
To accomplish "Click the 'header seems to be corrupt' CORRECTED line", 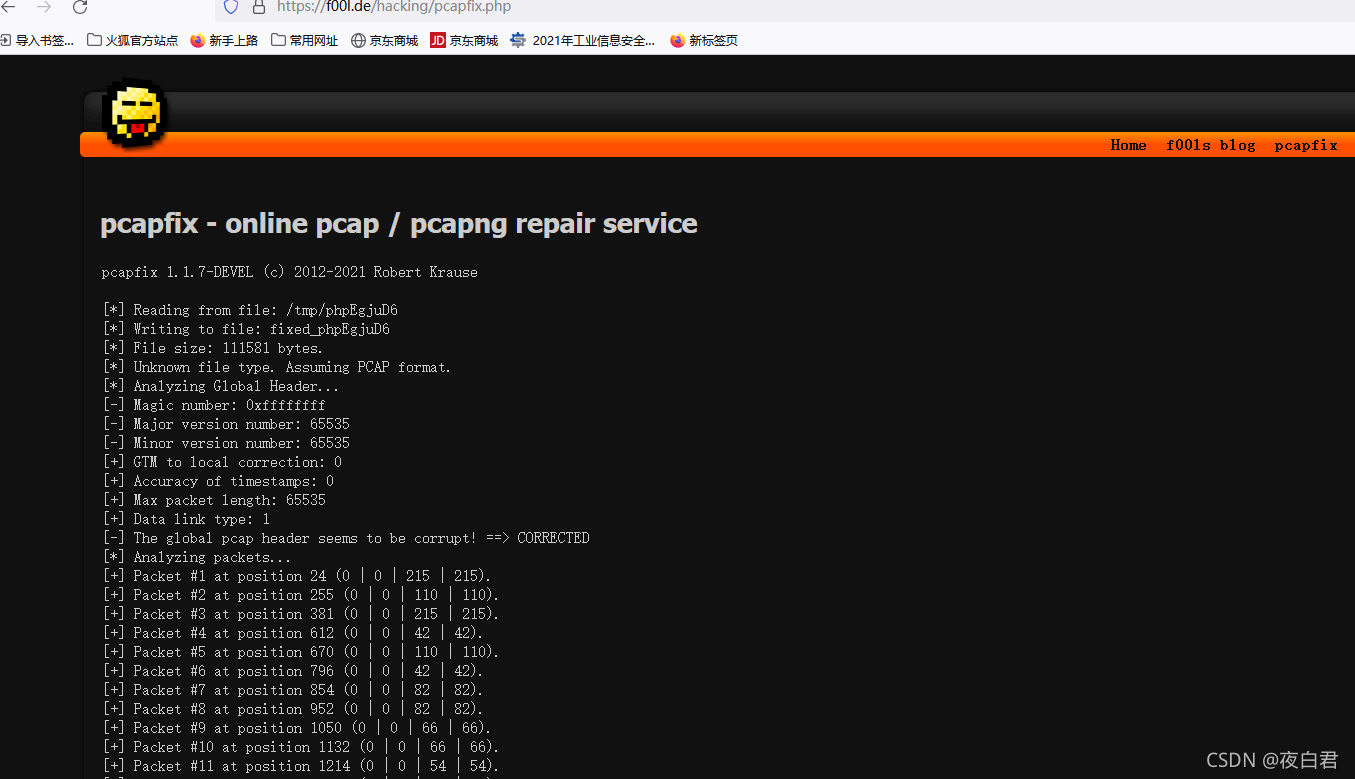I will (347, 538).
